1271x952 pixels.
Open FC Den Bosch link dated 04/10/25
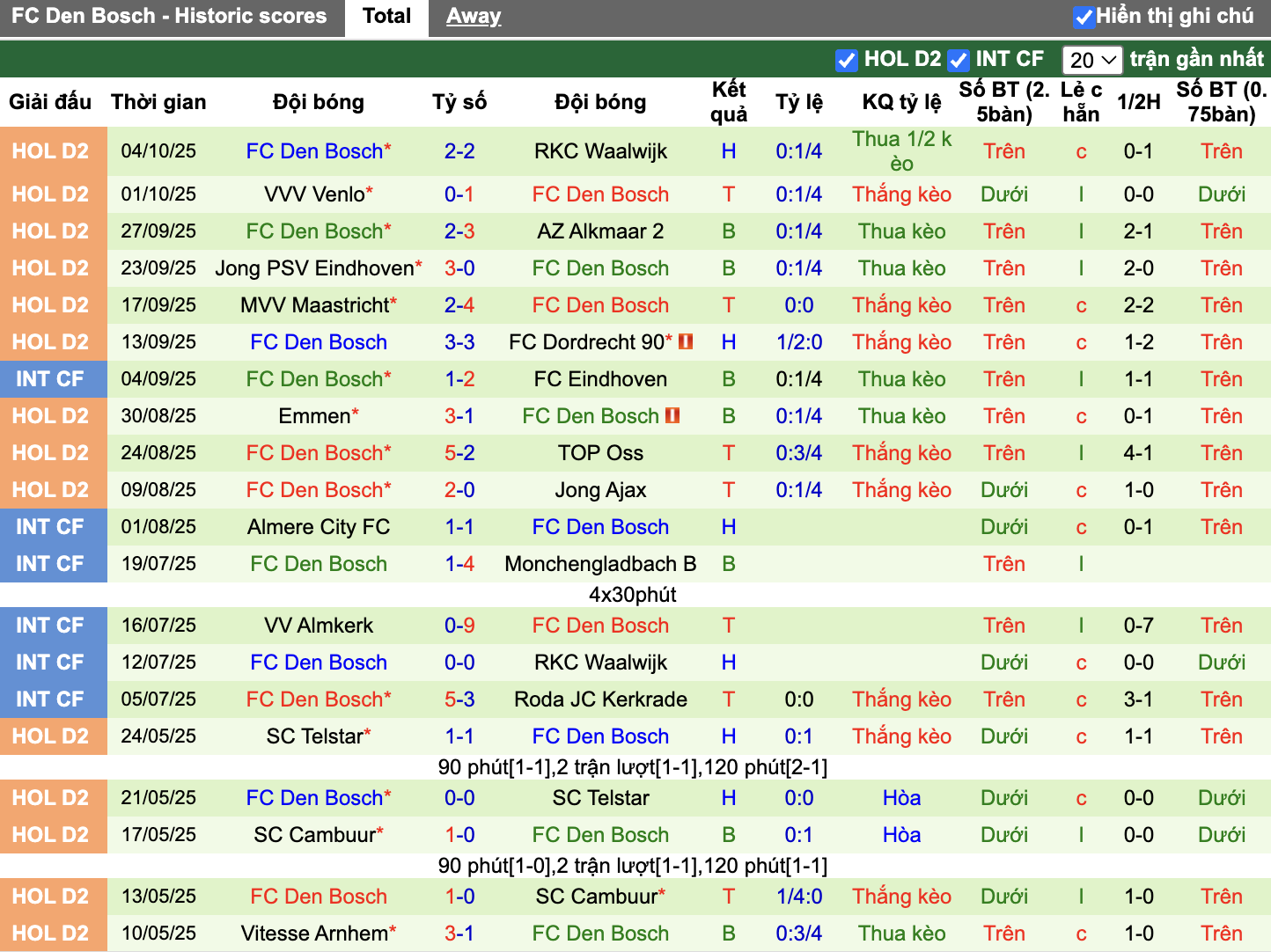coord(314,151)
